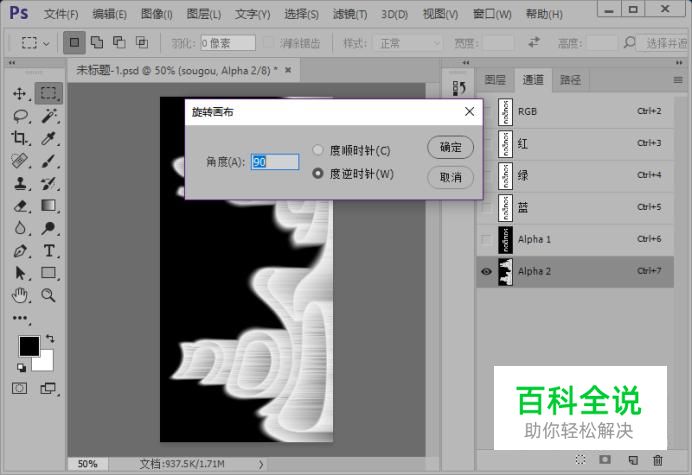
Task: Select the Crop tool
Action: [19, 138]
